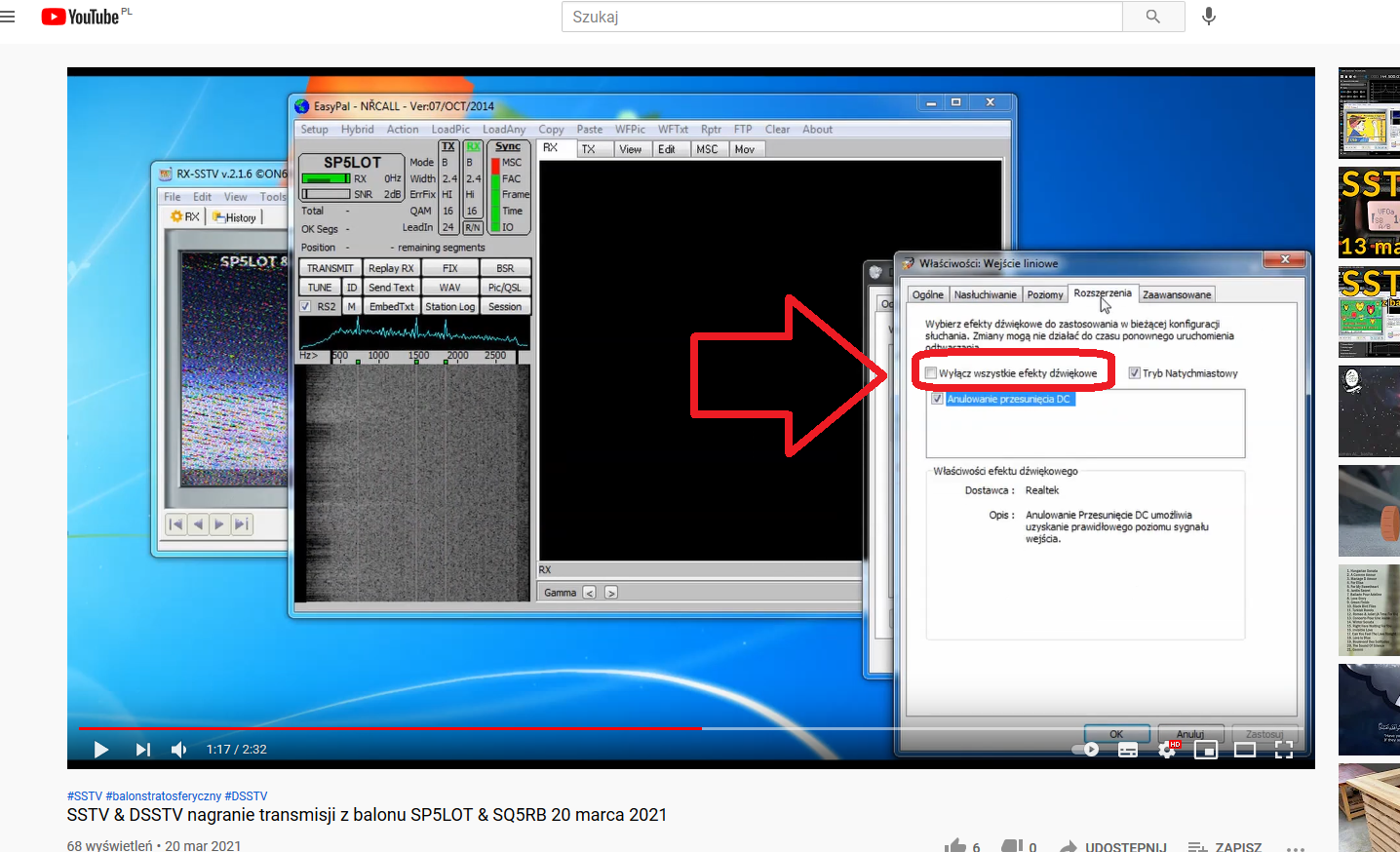The width and height of the screenshot is (1400, 852).
Task: Focus the Szukaj search field
Action: 842,17
